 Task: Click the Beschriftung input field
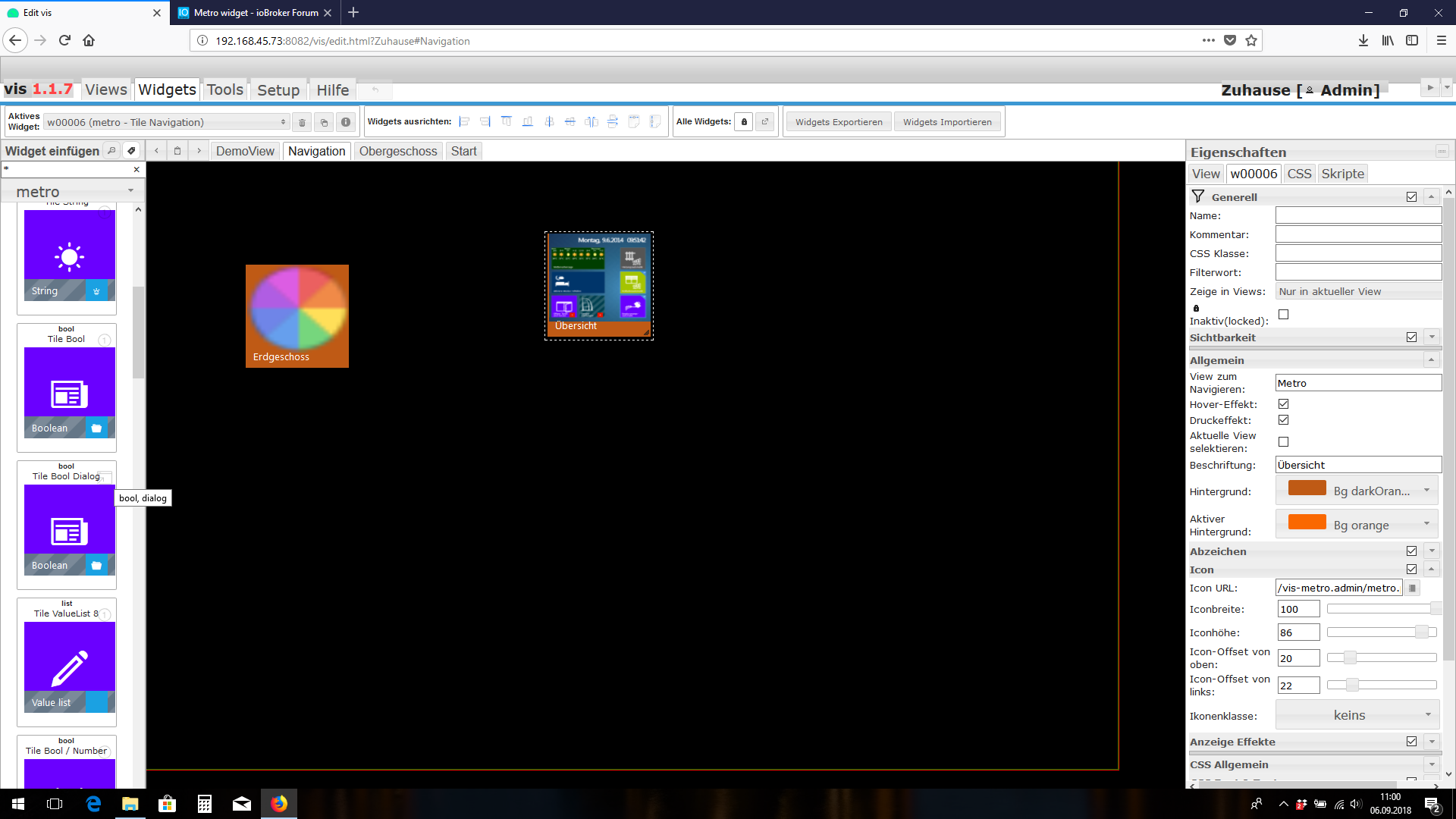[x=1357, y=465]
